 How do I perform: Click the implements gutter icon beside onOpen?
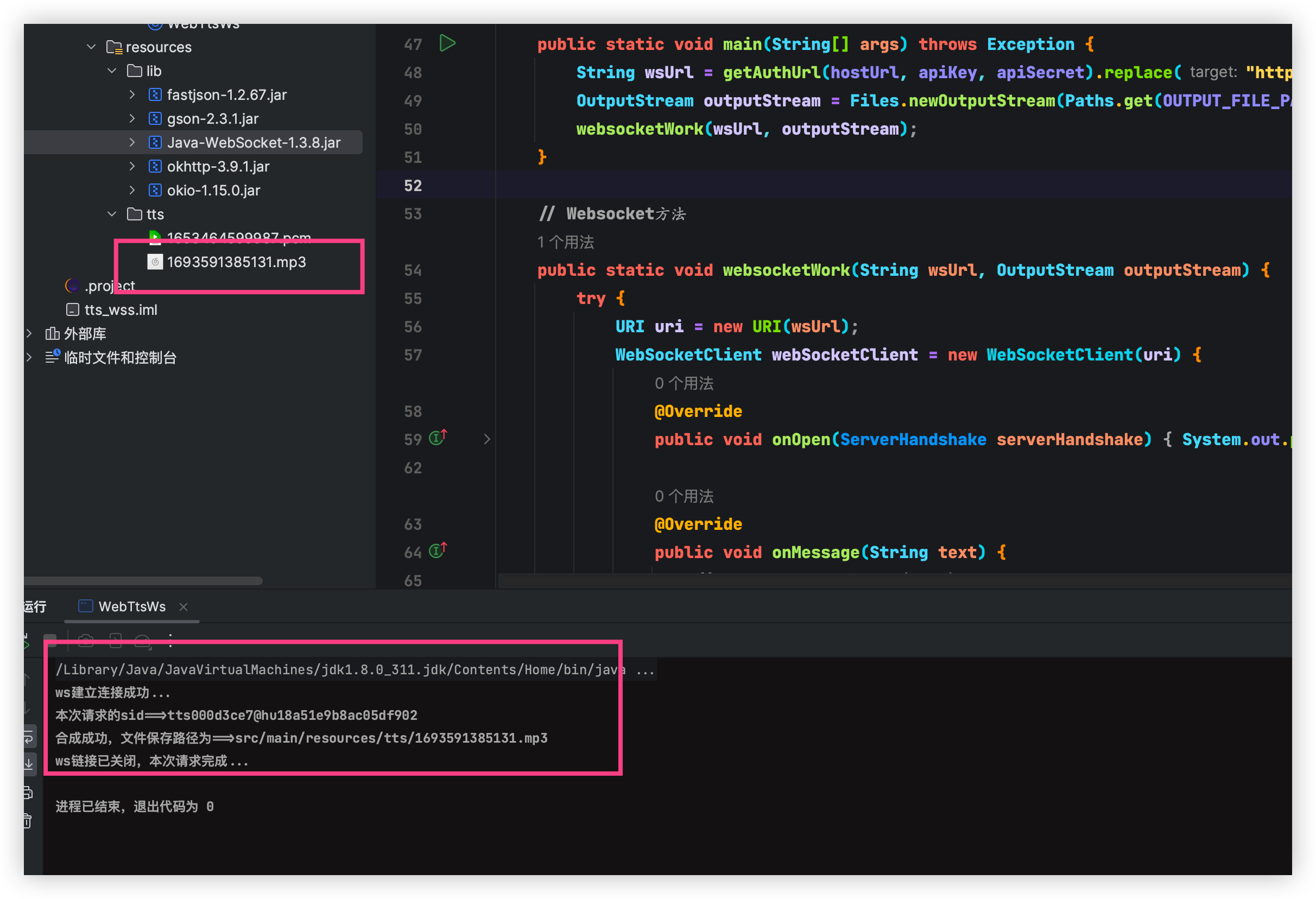point(437,438)
